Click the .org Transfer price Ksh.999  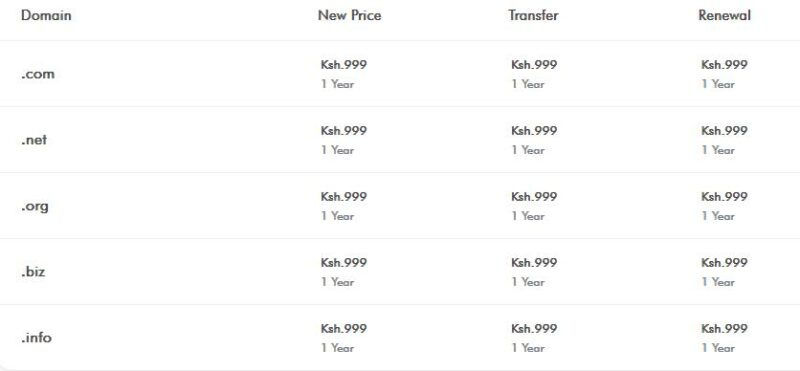(534, 196)
